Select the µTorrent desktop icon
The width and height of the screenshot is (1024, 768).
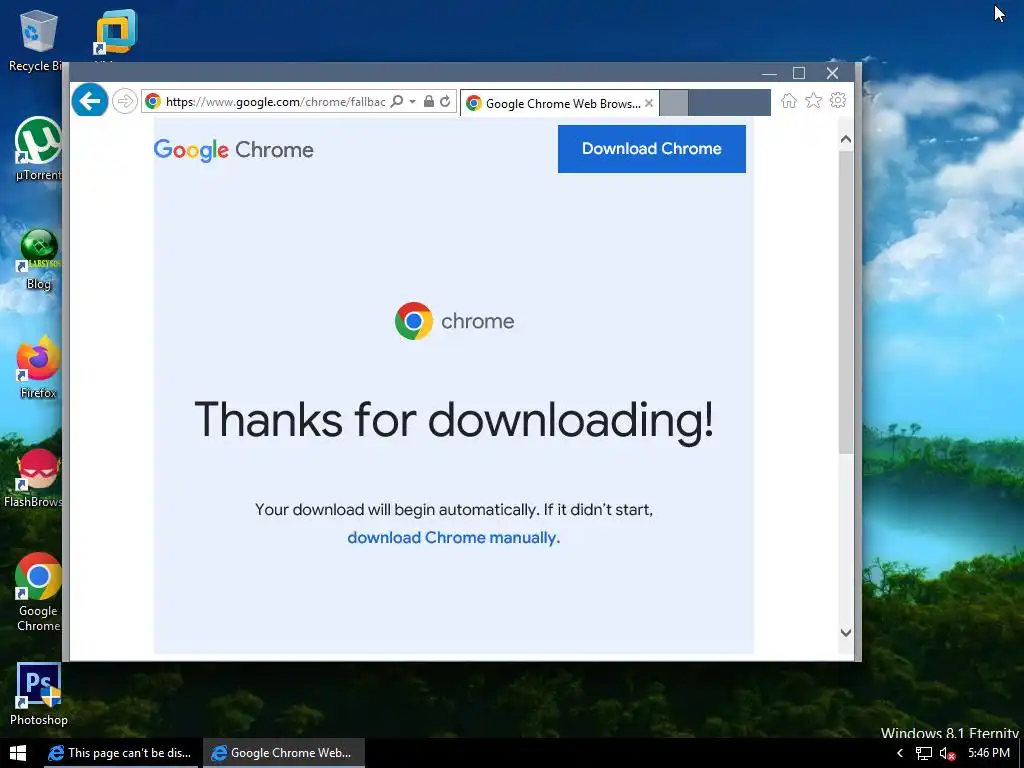pos(38,150)
